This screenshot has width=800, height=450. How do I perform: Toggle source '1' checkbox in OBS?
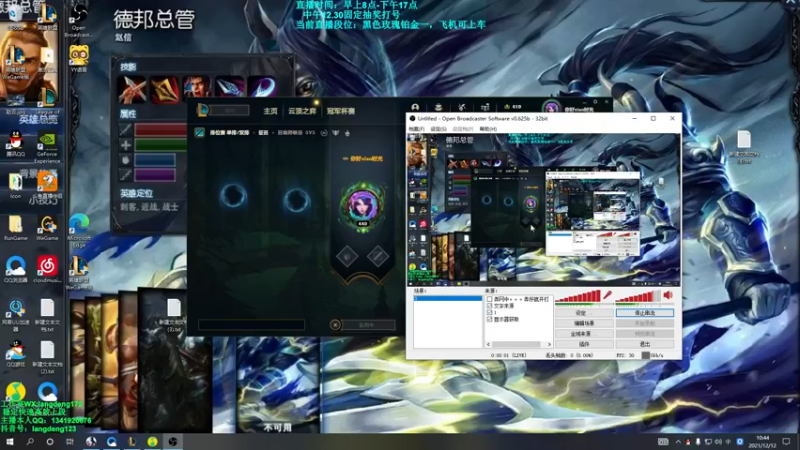pos(489,312)
